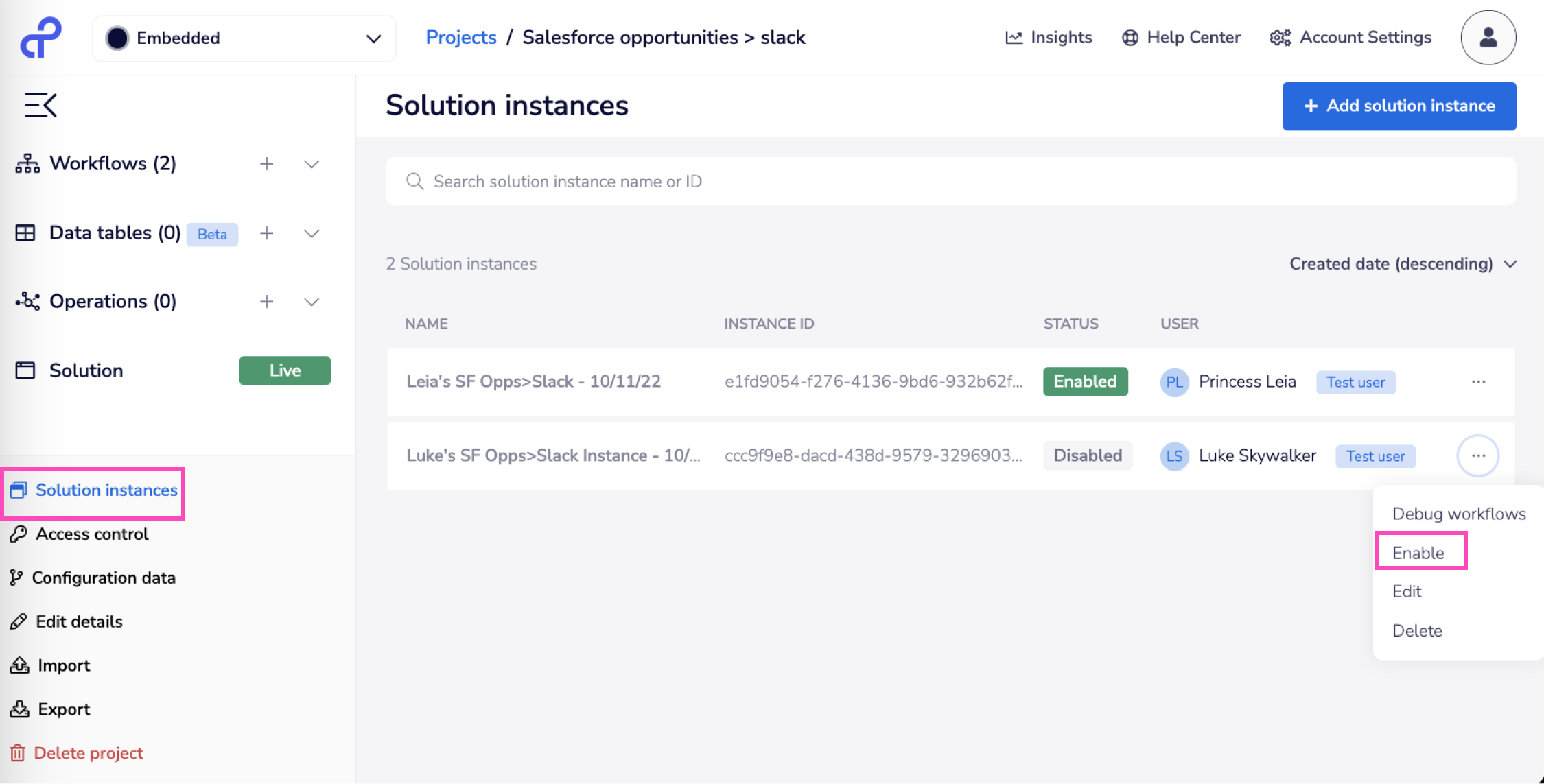Open the Embedded workspace dropdown

(244, 38)
